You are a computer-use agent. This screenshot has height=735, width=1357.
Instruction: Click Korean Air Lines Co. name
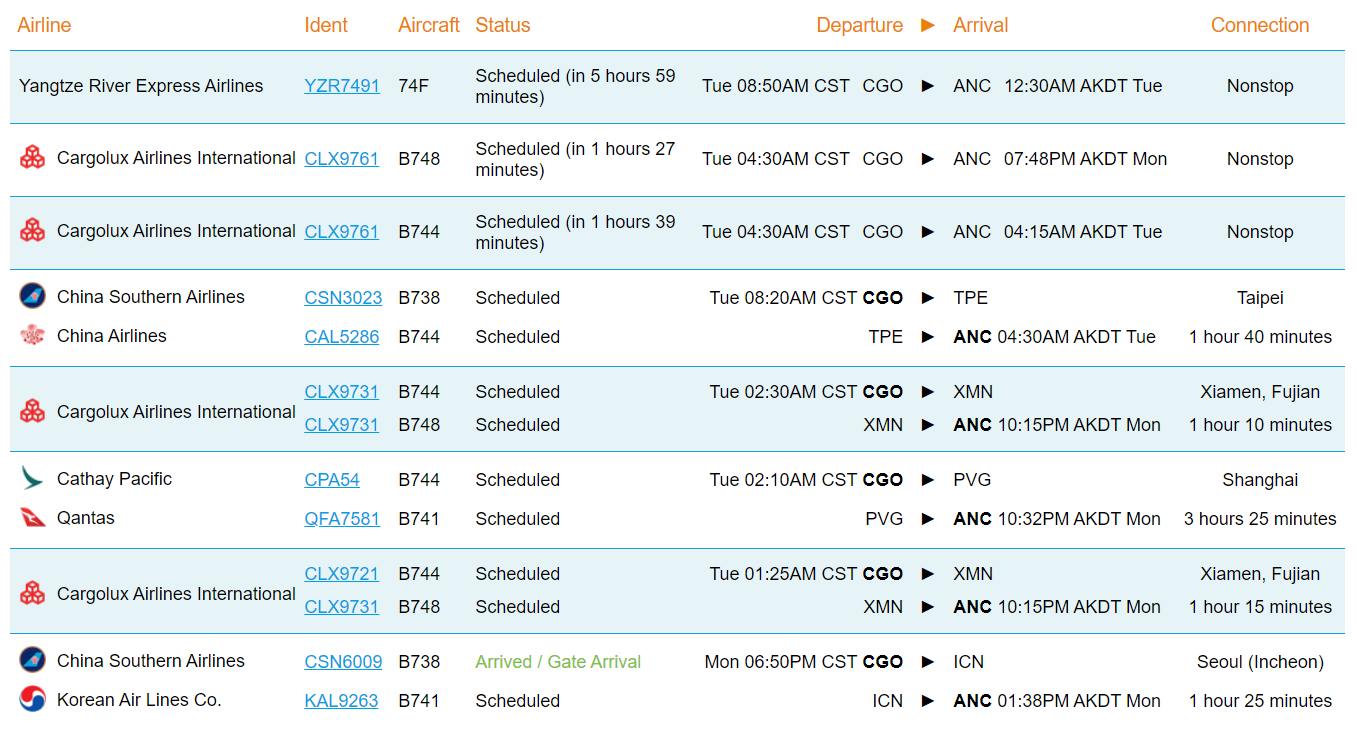click(x=139, y=700)
